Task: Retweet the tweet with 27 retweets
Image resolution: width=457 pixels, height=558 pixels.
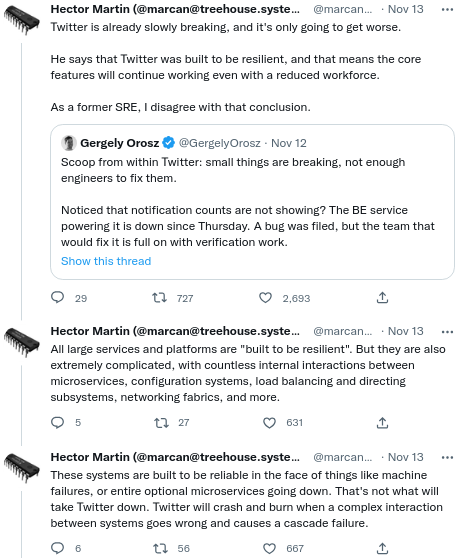Action: click(x=161, y=423)
